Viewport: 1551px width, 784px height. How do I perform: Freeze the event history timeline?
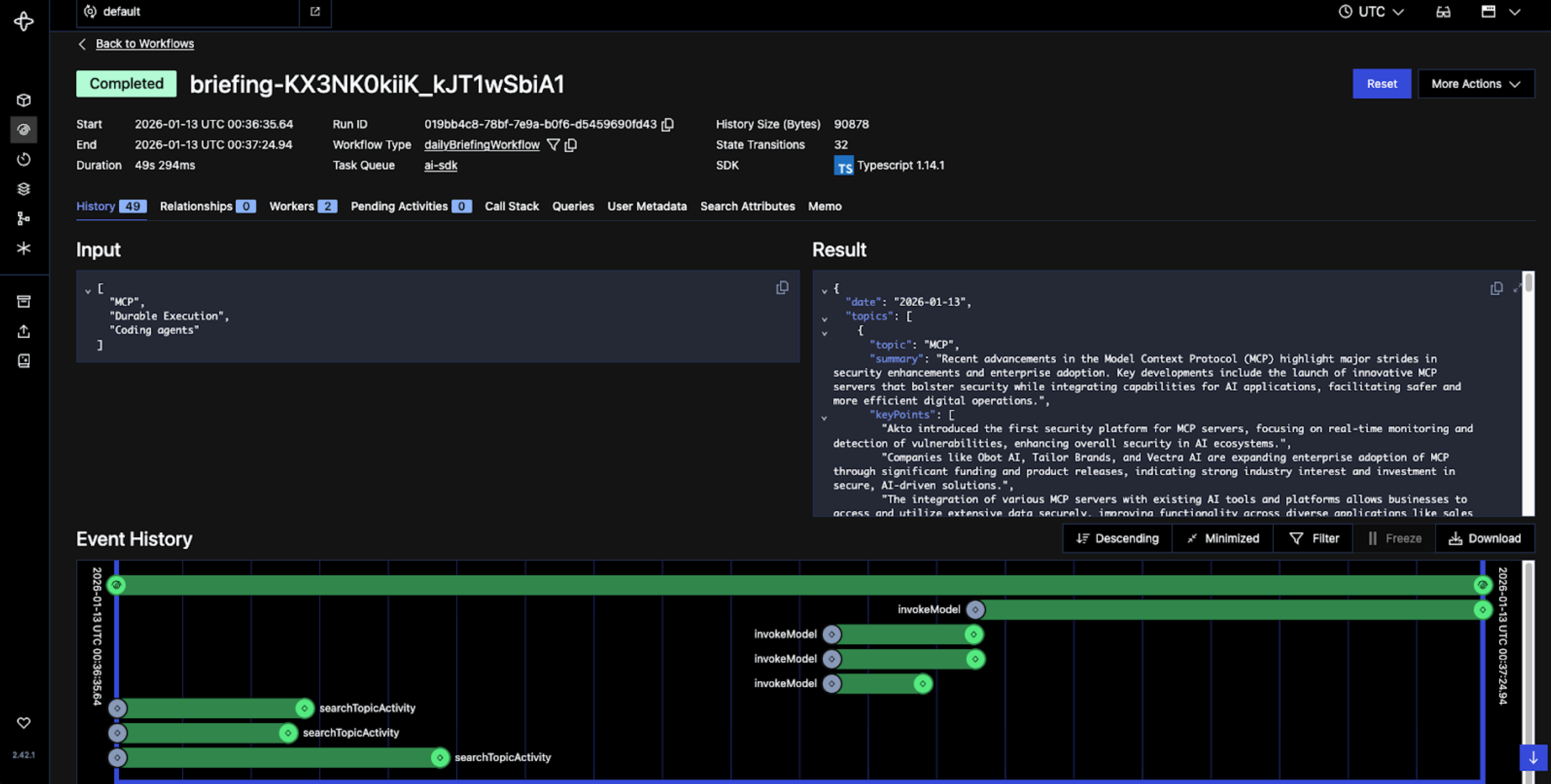[x=1395, y=538]
